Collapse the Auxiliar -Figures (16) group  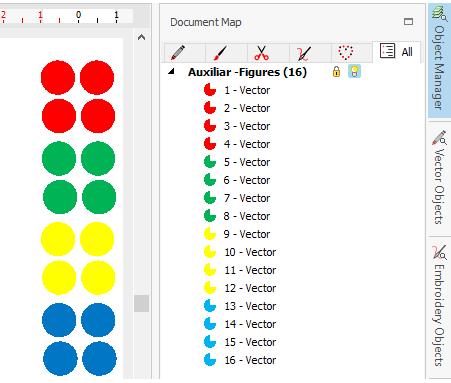pos(171,71)
